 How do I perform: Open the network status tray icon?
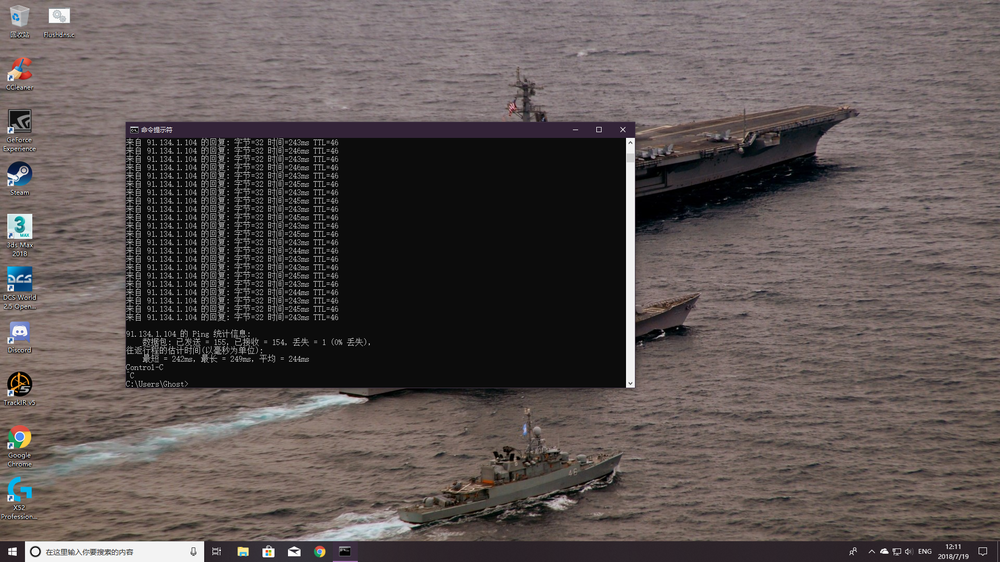click(897, 551)
